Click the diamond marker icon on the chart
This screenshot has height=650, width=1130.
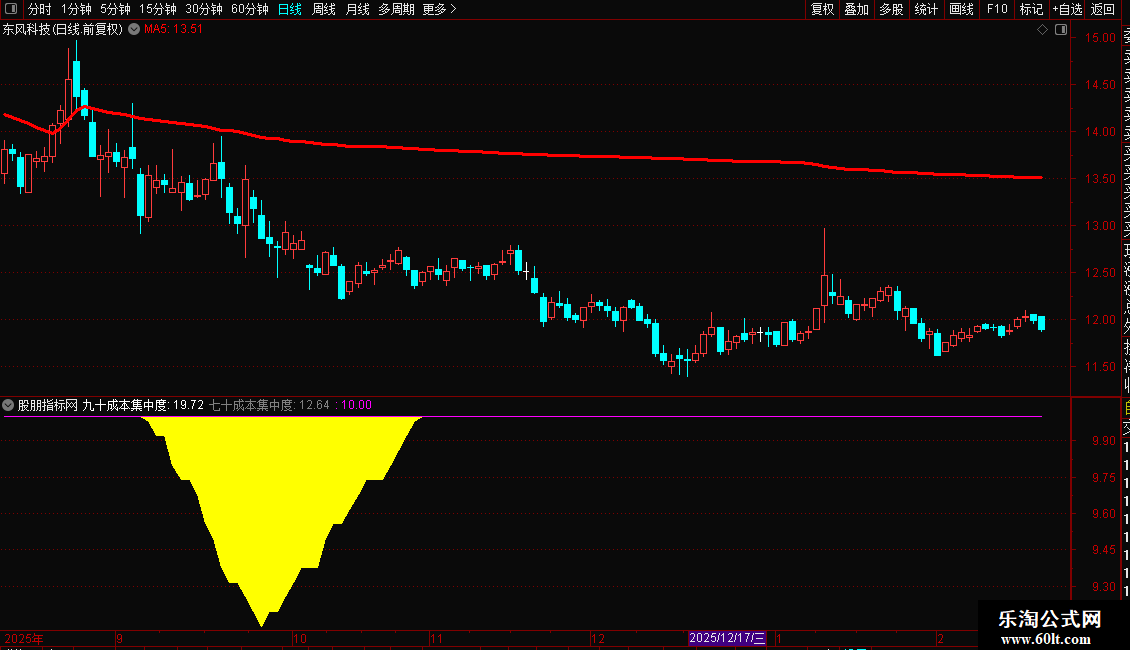1042,30
